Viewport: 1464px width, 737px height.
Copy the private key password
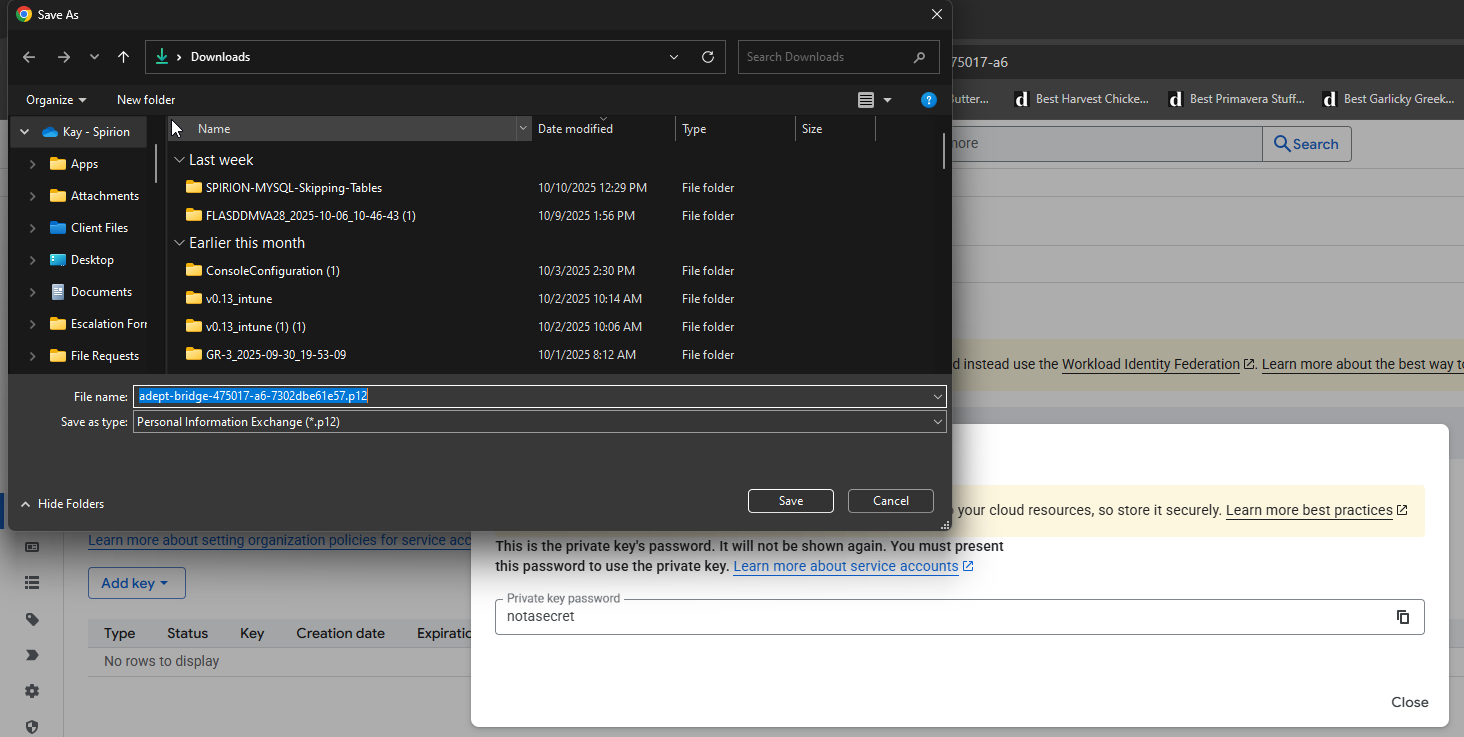(x=1403, y=617)
